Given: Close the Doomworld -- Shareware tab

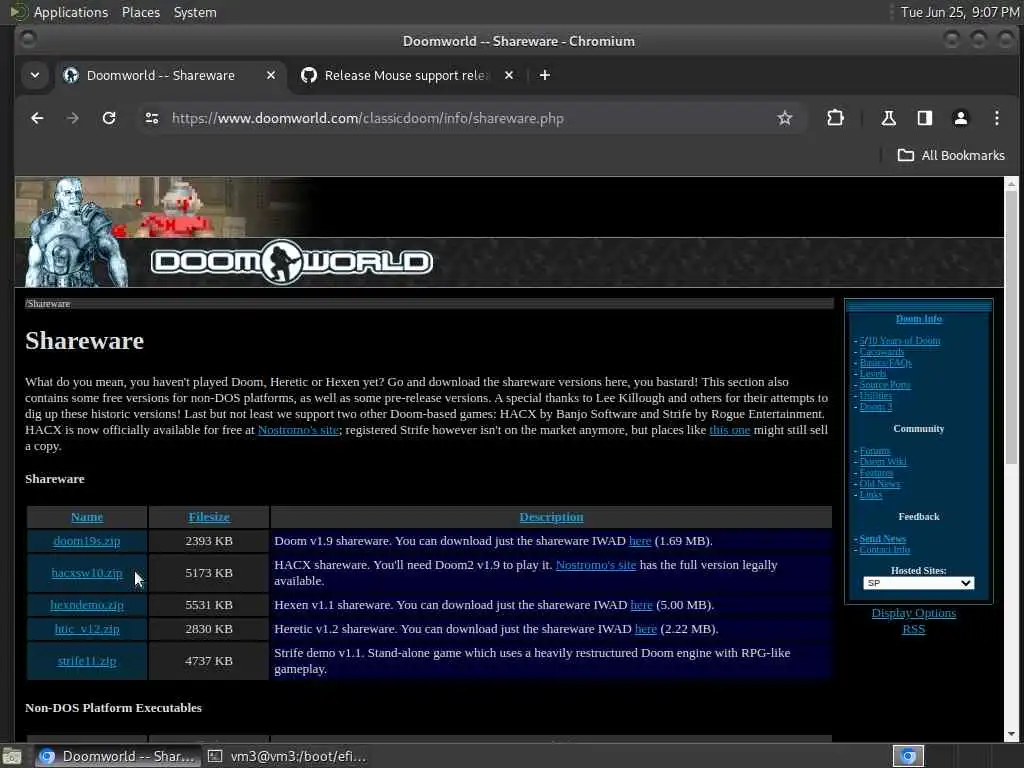Looking at the screenshot, I should point(271,76).
